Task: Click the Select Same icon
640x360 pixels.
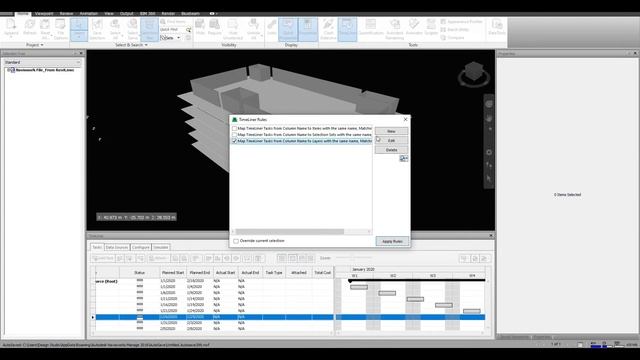Action: point(132,29)
